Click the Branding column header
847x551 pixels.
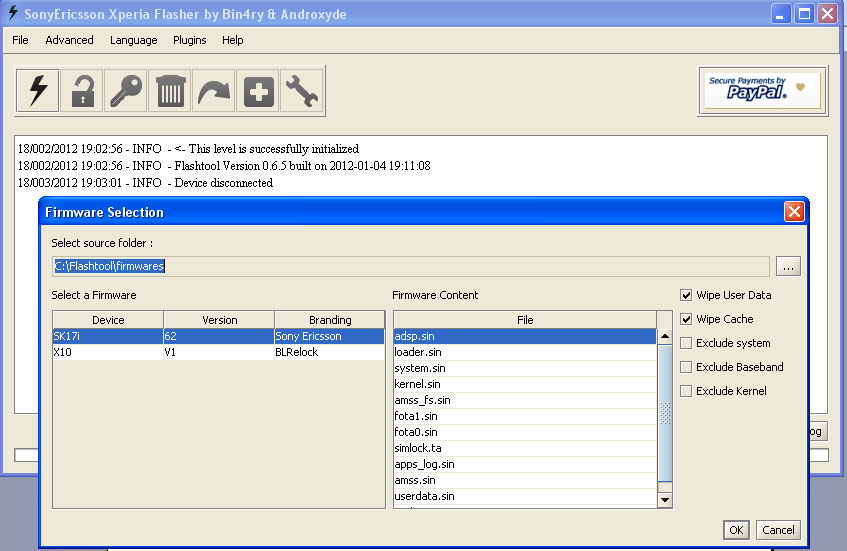click(330, 320)
